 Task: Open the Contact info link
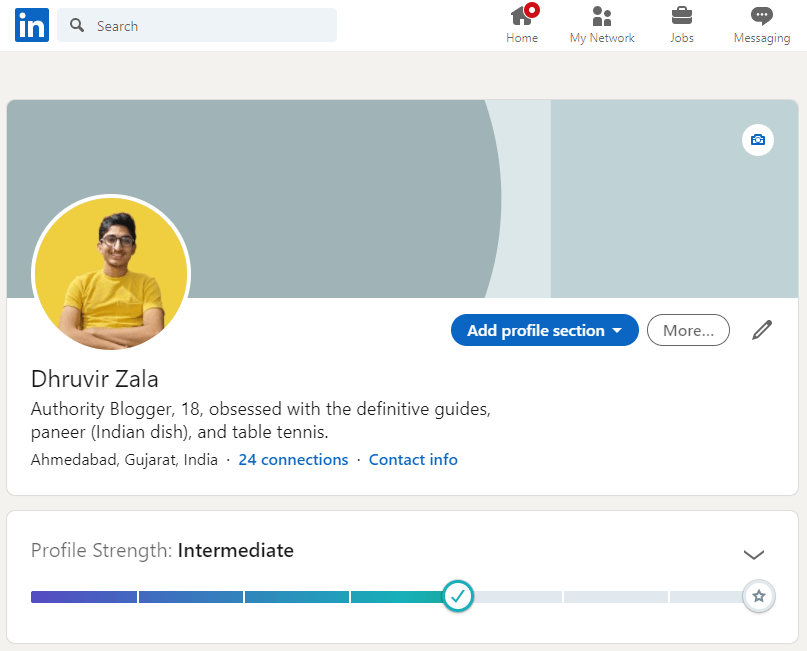tap(413, 460)
